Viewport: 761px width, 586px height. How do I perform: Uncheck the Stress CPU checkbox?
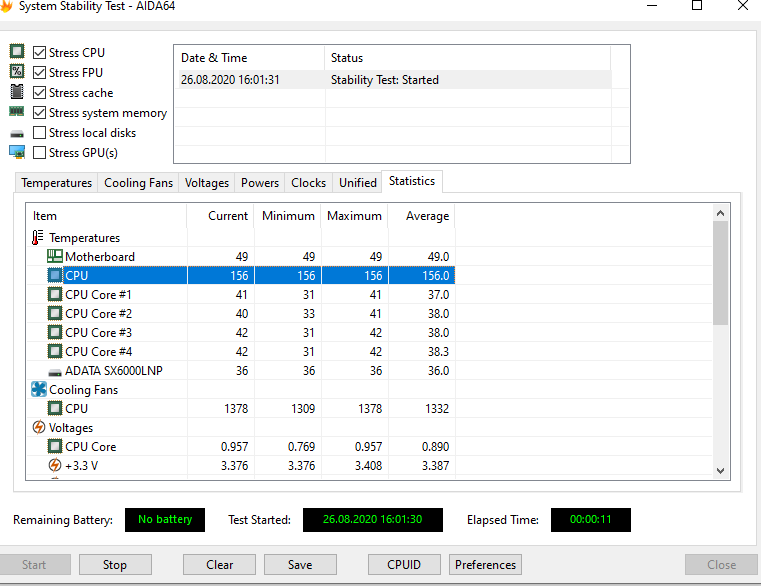pos(39,52)
